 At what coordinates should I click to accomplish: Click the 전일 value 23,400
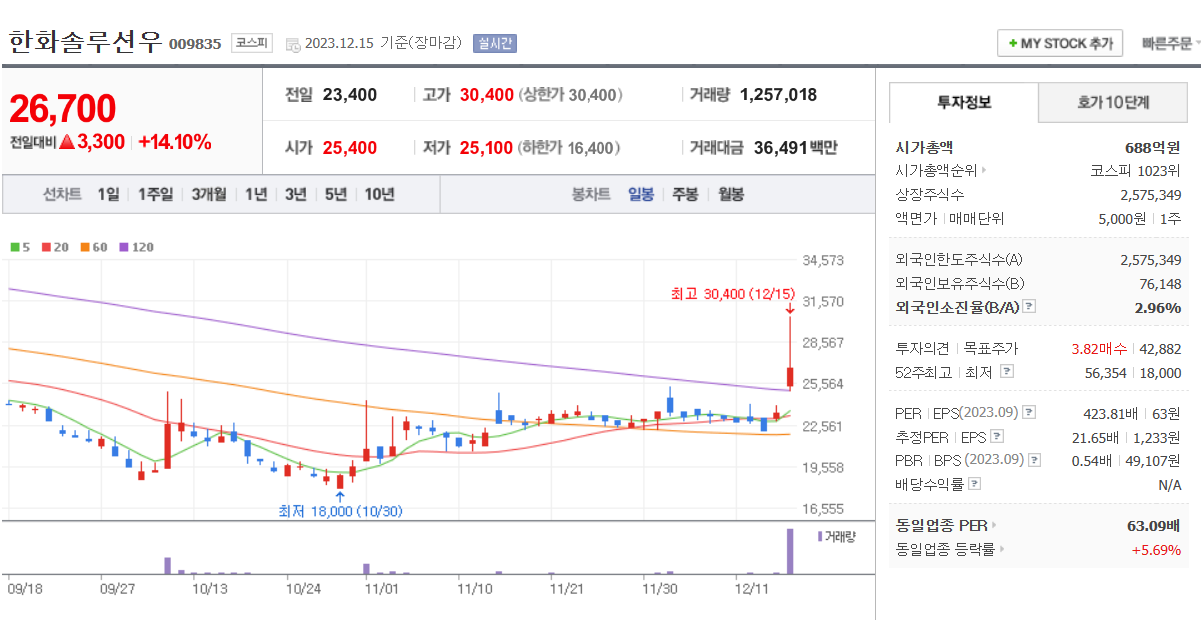pyautogui.click(x=350, y=95)
